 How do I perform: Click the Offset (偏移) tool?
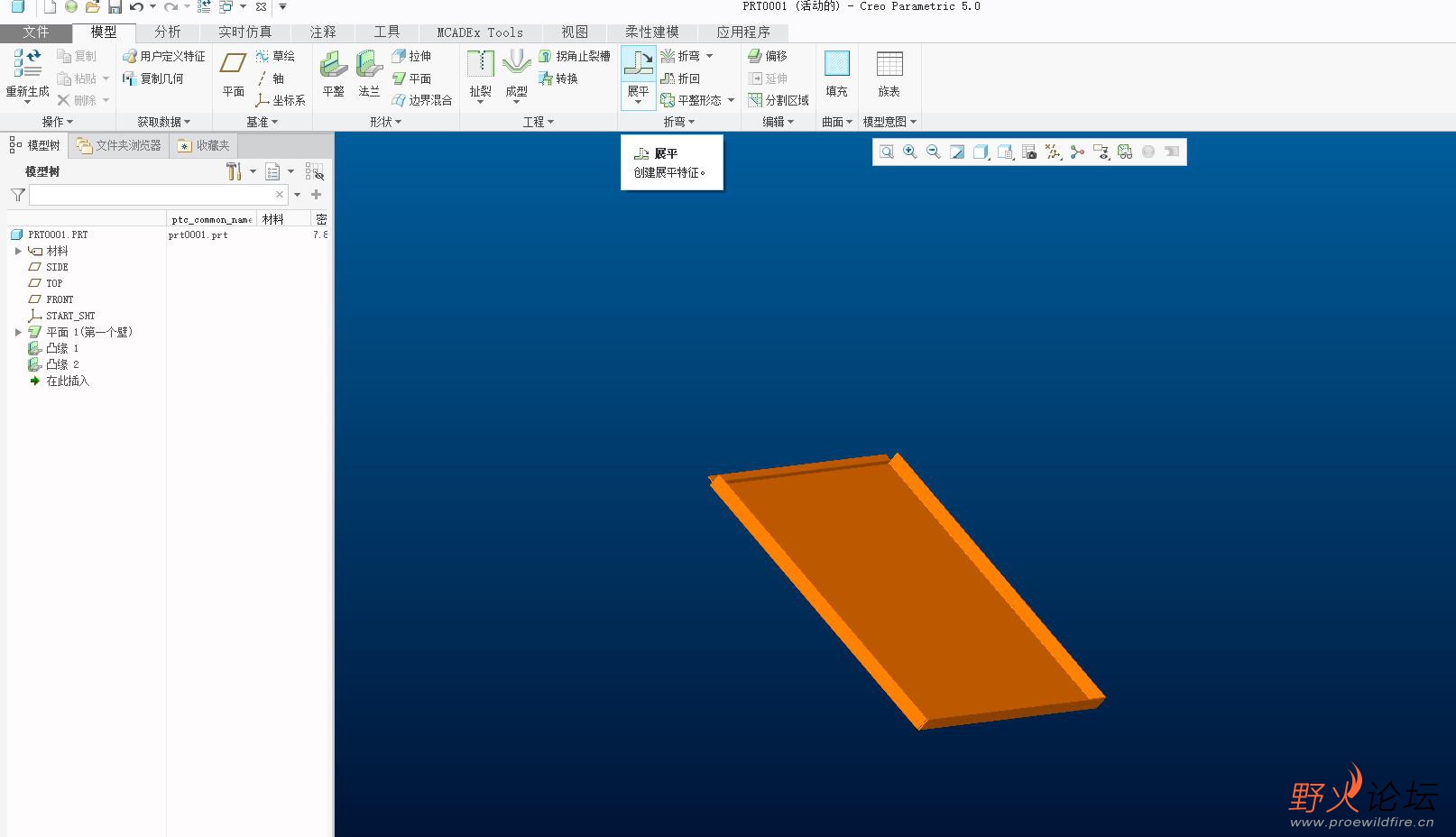768,56
